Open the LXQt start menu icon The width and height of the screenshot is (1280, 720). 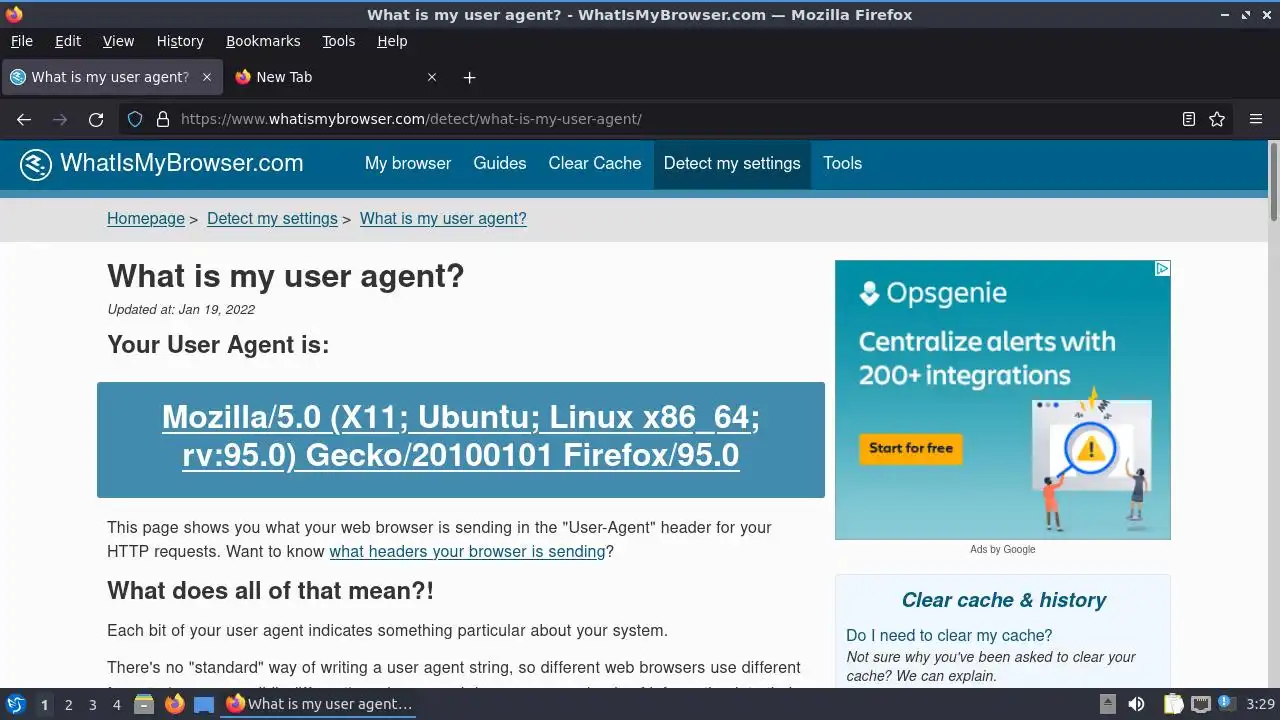15,704
